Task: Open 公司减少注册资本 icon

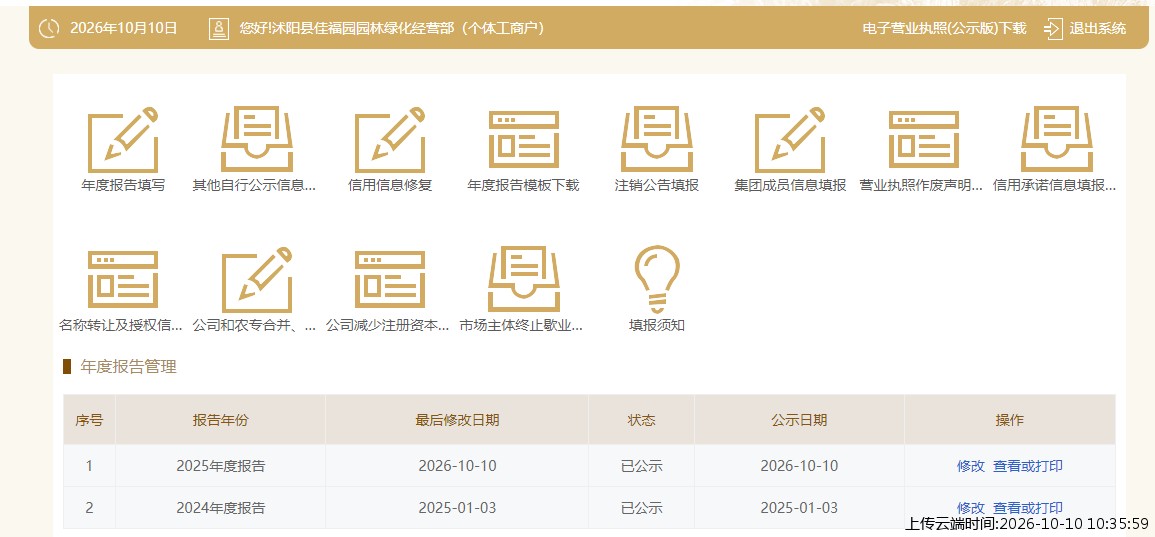Action: click(390, 279)
